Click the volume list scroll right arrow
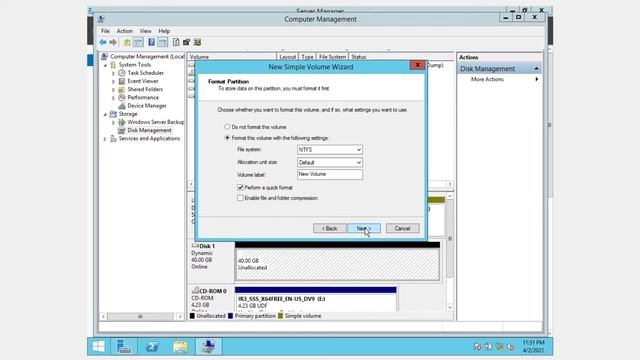Viewport: 640px width, 360px height. (x=449, y=184)
